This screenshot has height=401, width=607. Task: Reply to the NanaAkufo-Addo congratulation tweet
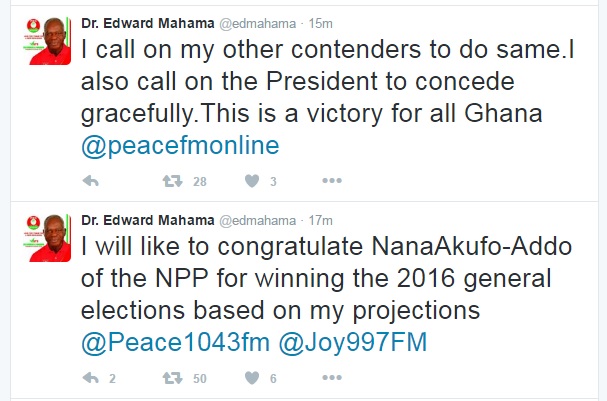click(x=90, y=378)
